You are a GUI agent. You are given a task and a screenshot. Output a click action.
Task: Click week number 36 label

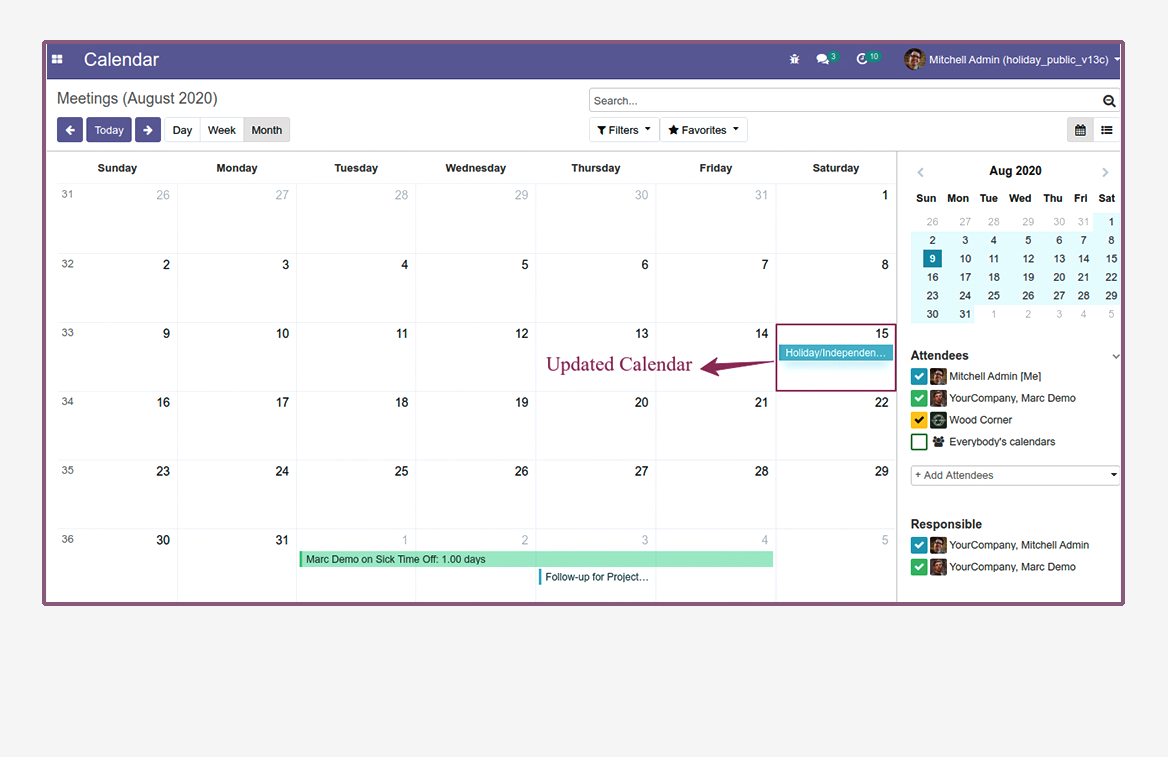point(68,539)
